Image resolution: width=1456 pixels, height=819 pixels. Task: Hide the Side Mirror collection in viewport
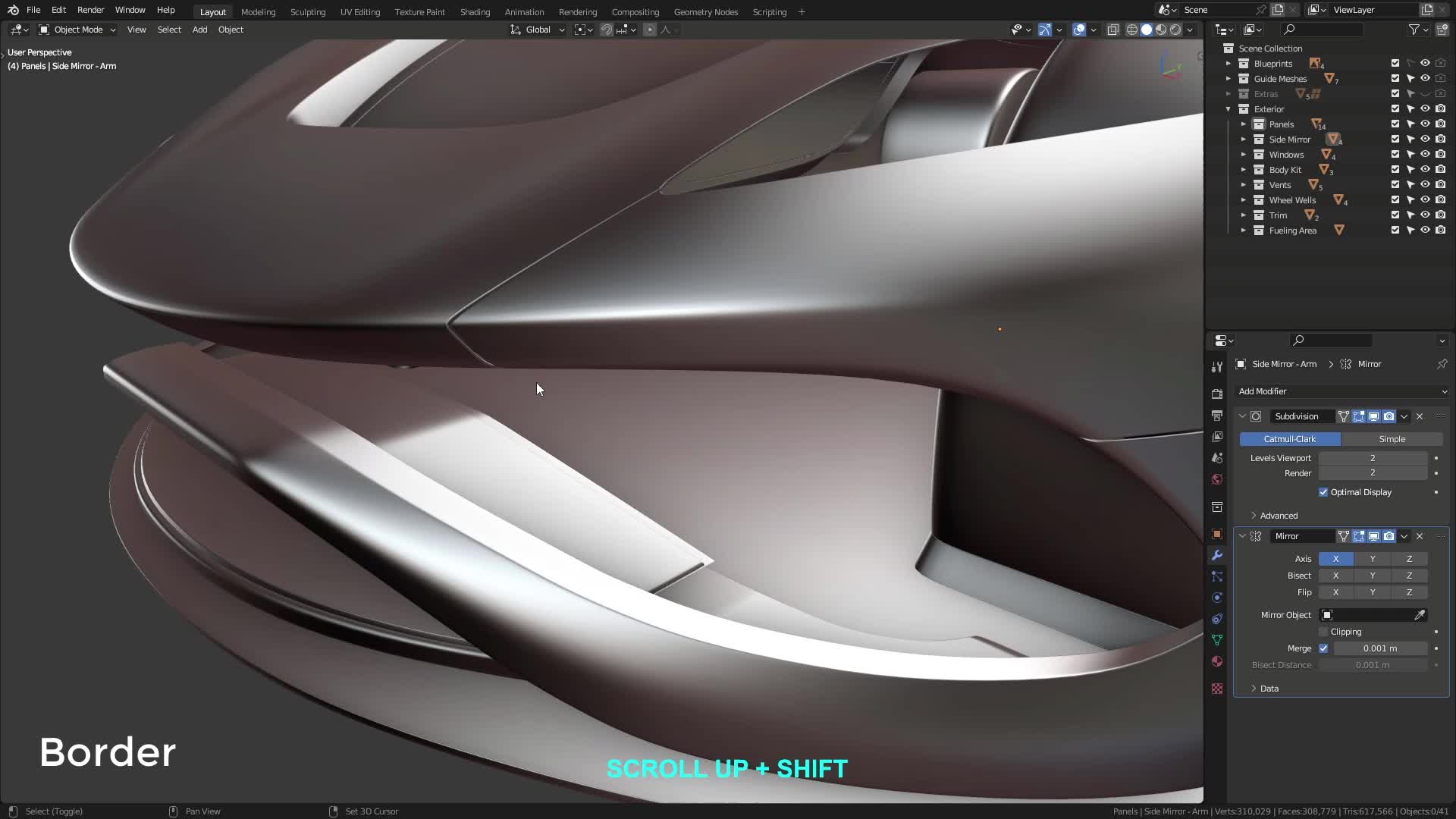pos(1425,140)
